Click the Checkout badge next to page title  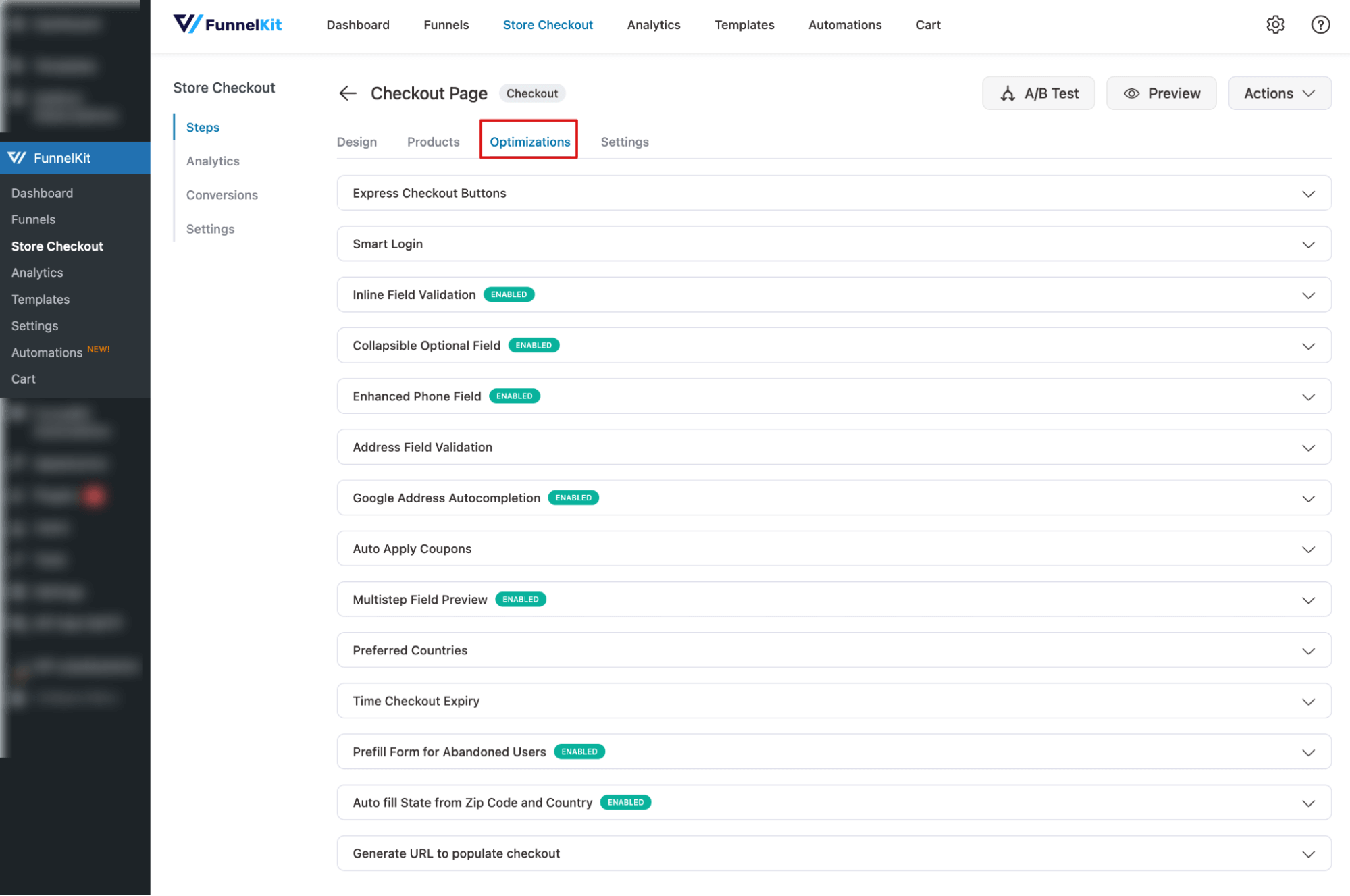click(532, 93)
